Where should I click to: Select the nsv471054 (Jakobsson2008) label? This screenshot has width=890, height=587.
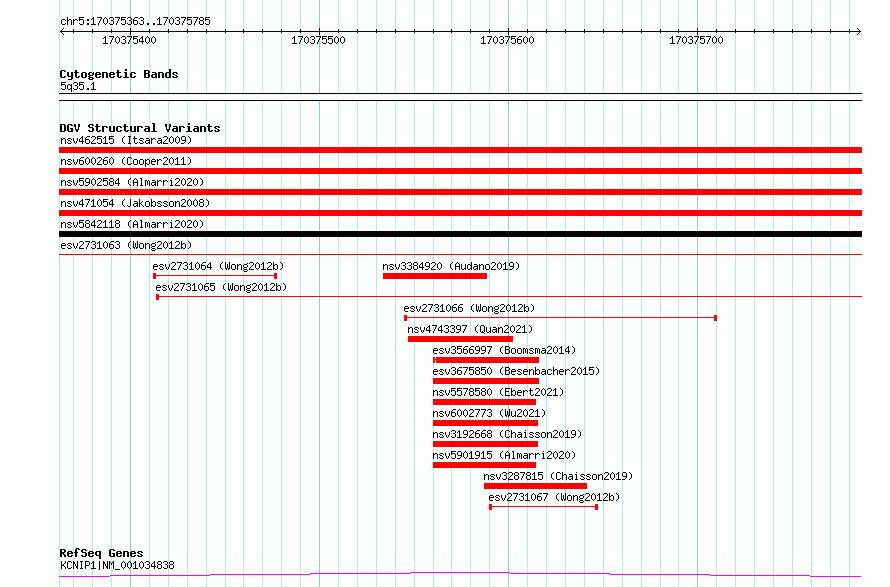[x=135, y=203]
